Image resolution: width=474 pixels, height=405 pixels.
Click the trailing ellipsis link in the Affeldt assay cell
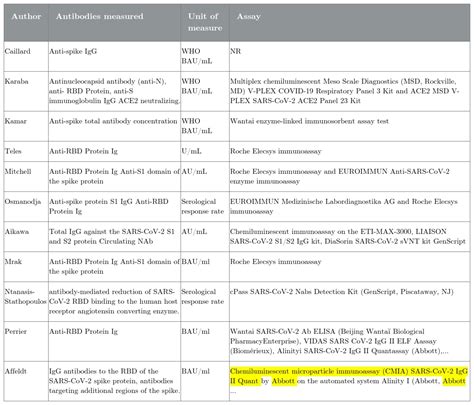pyautogui.click(x=233, y=391)
